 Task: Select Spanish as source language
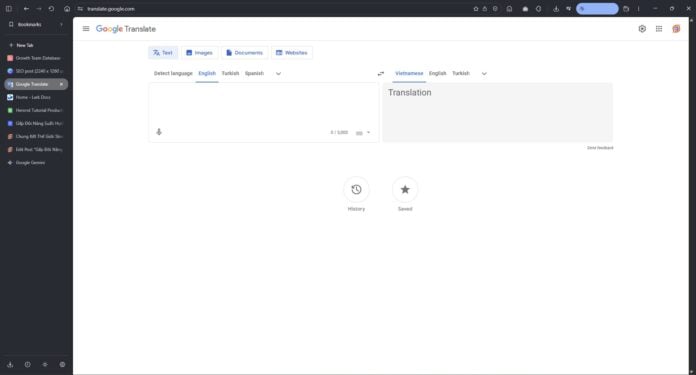(254, 73)
